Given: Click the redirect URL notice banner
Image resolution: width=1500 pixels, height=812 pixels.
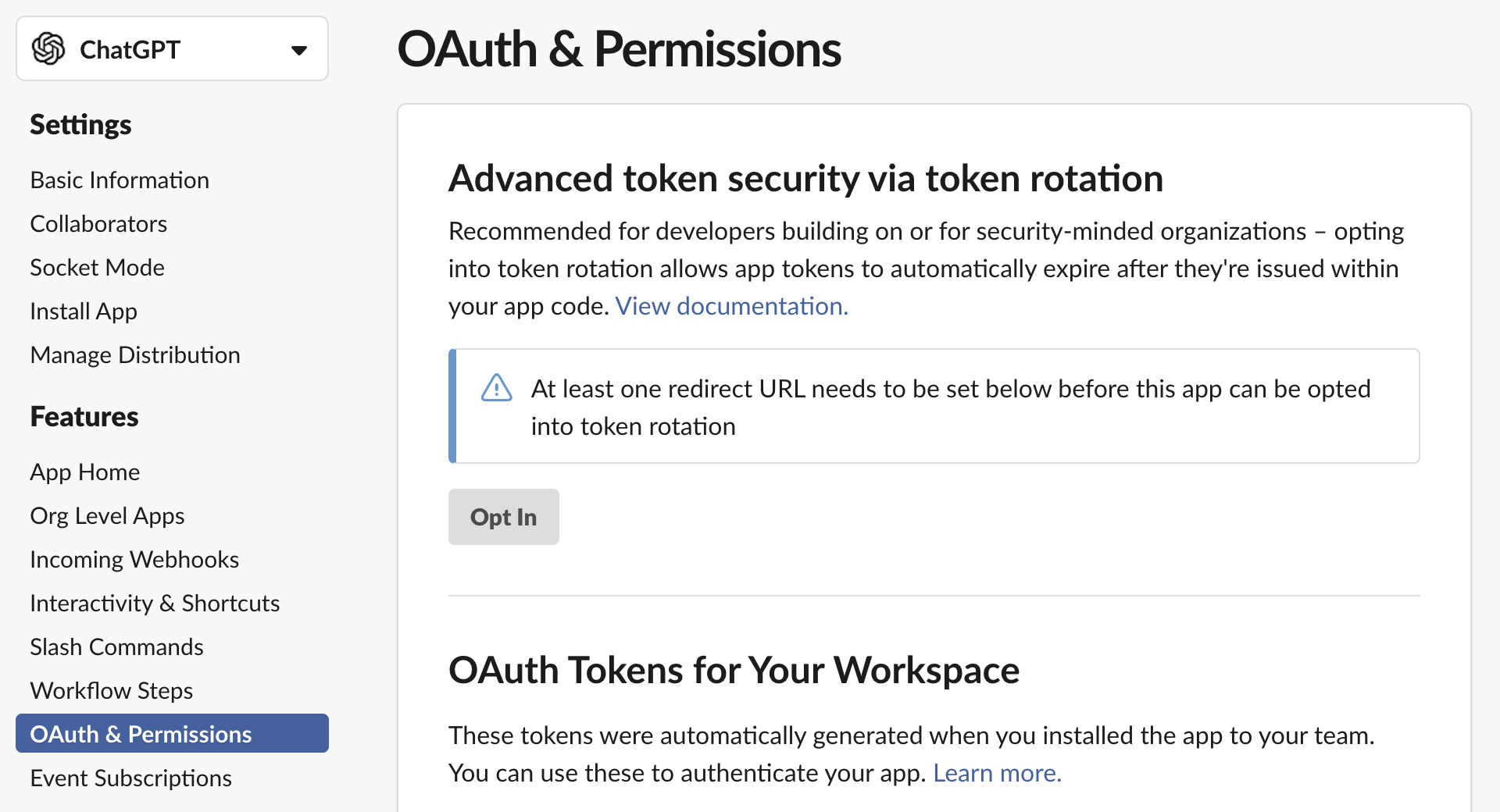Looking at the screenshot, I should (x=934, y=407).
